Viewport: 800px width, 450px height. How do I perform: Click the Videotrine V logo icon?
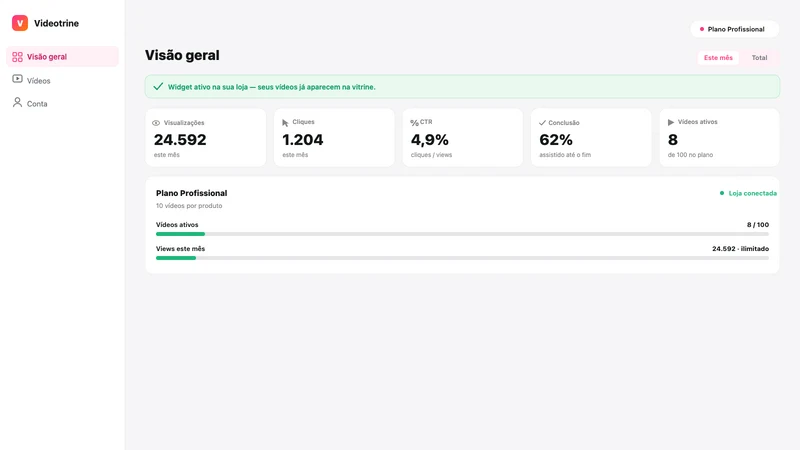[20, 23]
